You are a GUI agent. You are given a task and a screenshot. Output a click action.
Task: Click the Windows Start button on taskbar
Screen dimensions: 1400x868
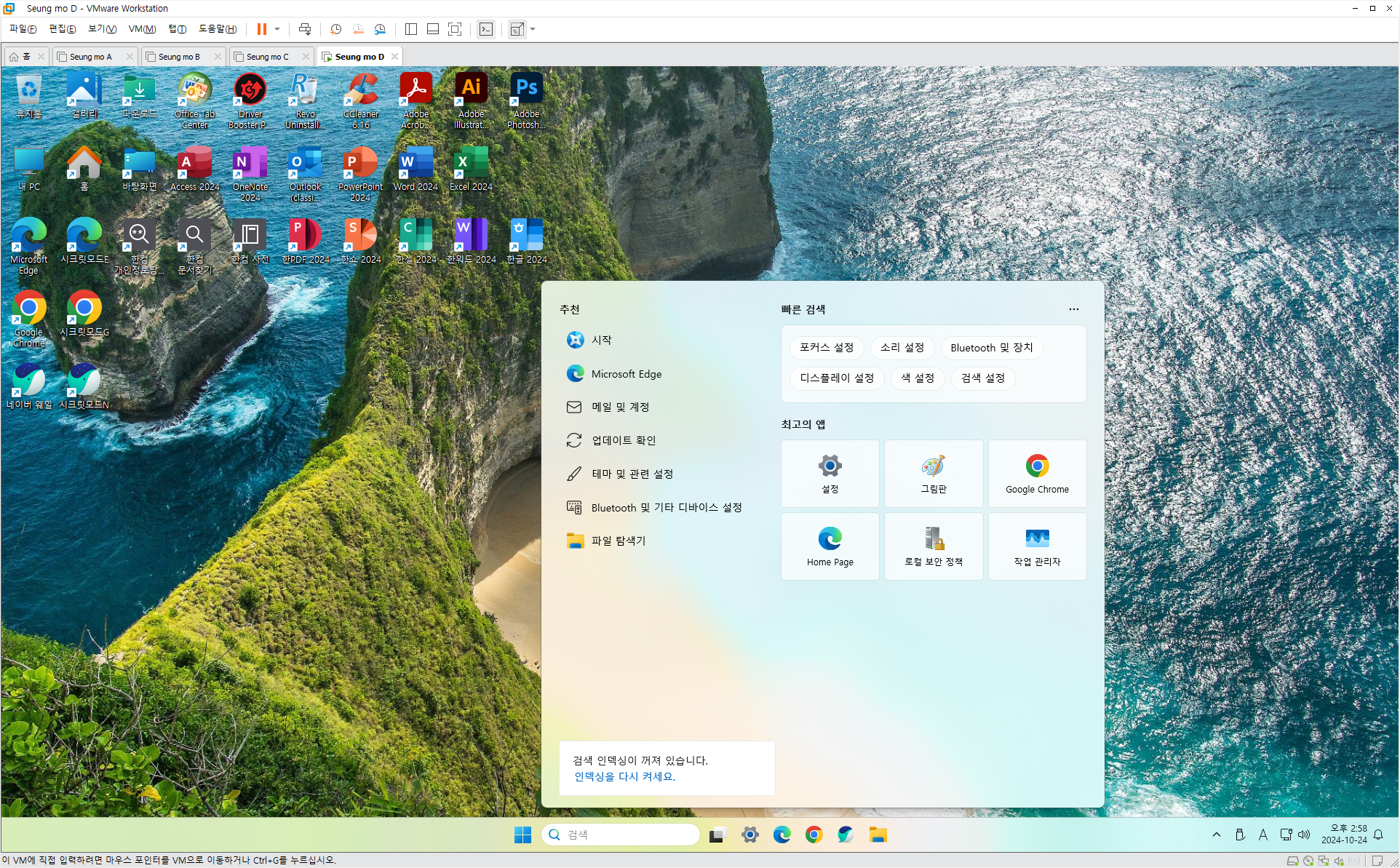coord(522,835)
